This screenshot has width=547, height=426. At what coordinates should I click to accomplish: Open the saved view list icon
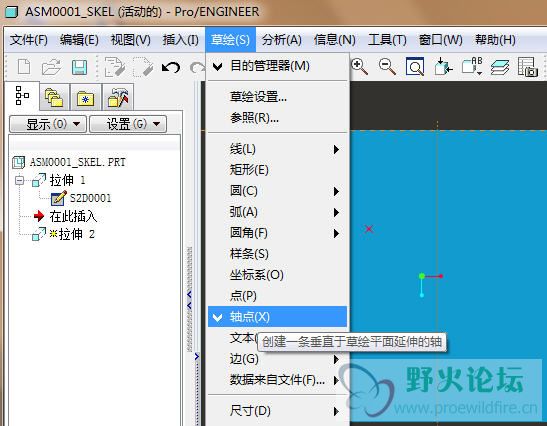(472, 66)
